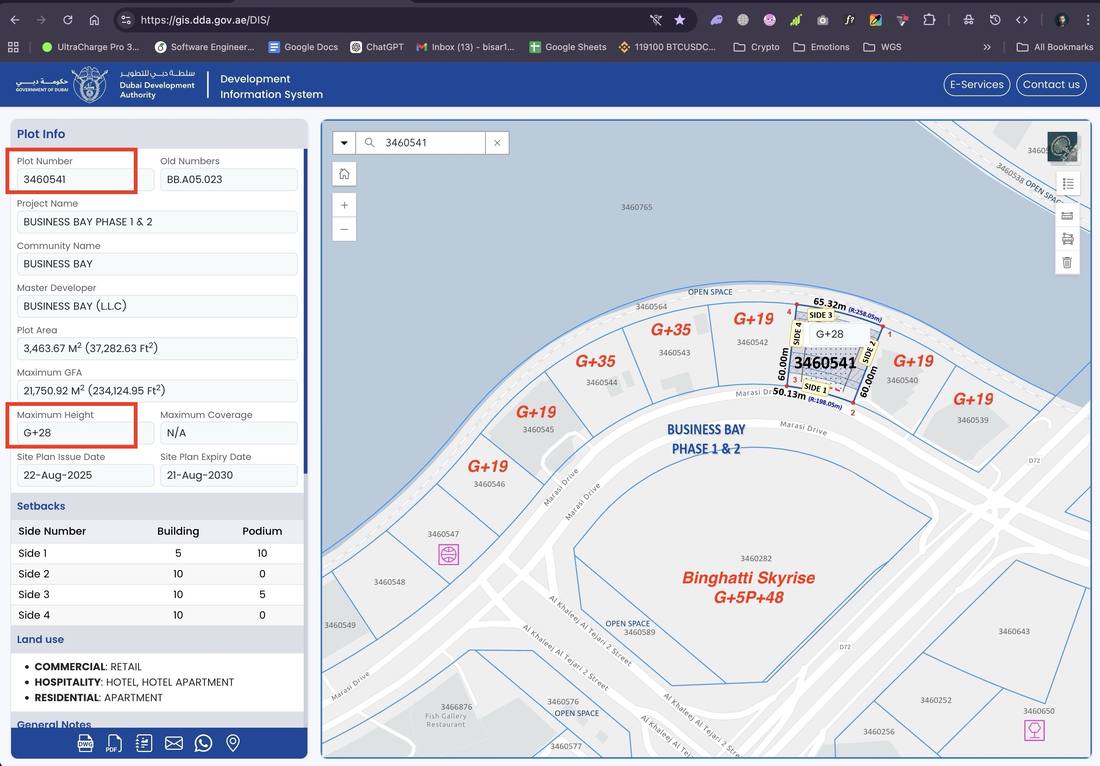Open the browser home page
The height and width of the screenshot is (766, 1100).
[x=94, y=20]
